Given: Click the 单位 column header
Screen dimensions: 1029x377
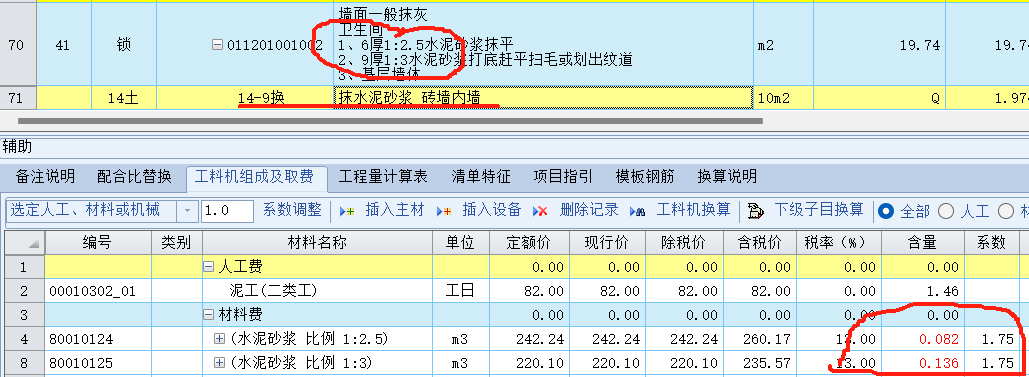Looking at the screenshot, I should (x=461, y=243).
